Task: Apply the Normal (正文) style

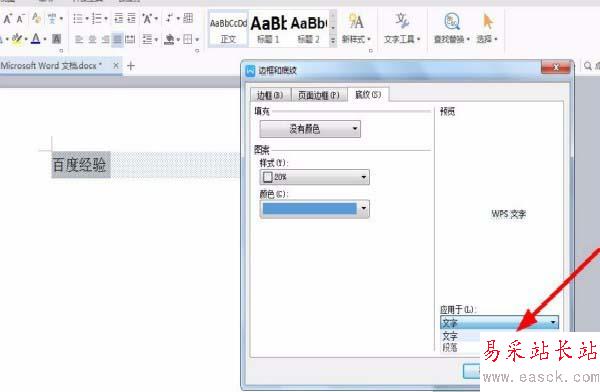Action: (228, 29)
